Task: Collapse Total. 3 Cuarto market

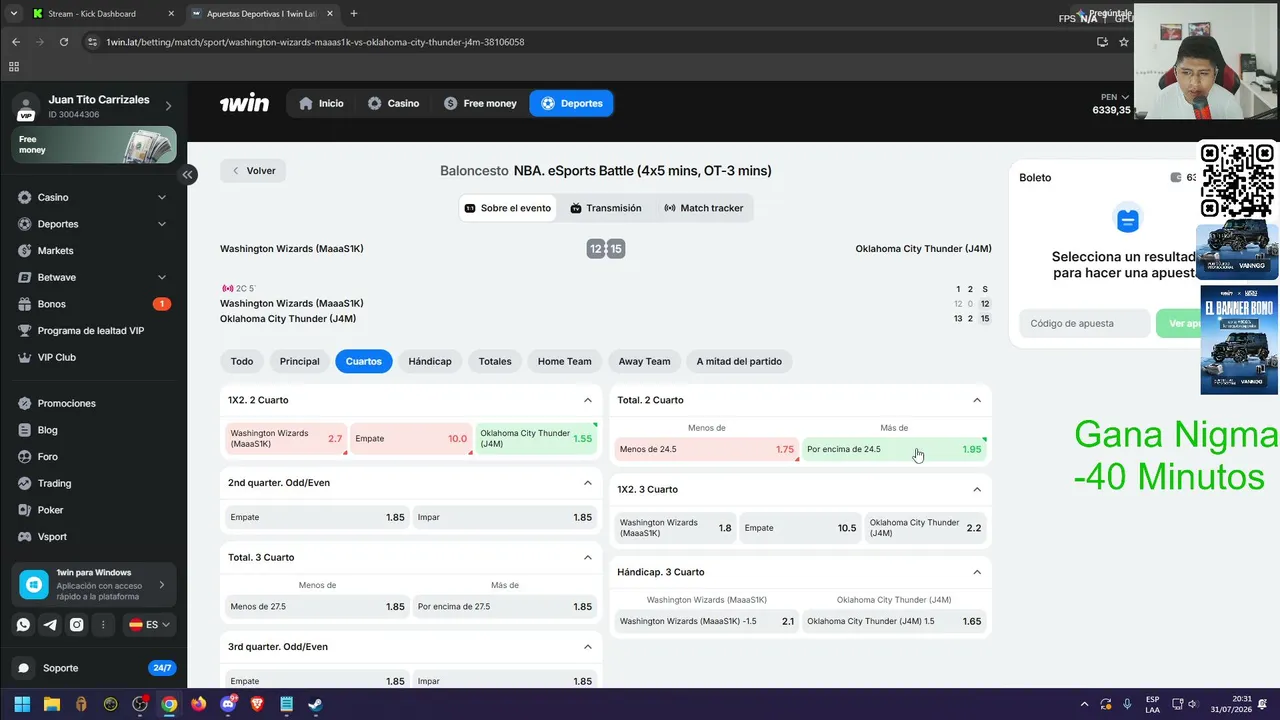Action: [x=588, y=557]
